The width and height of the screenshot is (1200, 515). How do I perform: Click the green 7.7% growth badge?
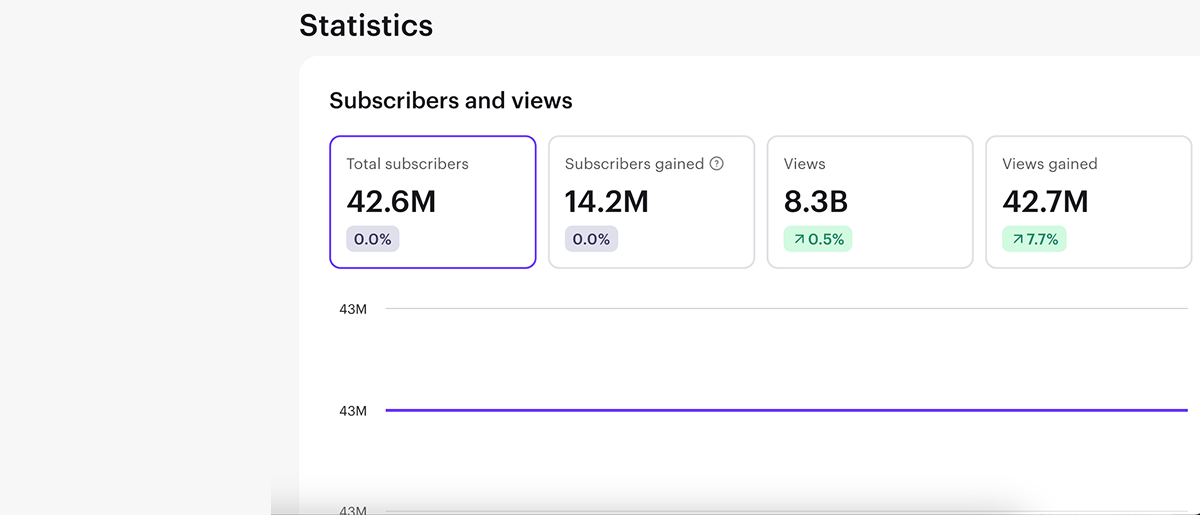point(1036,240)
